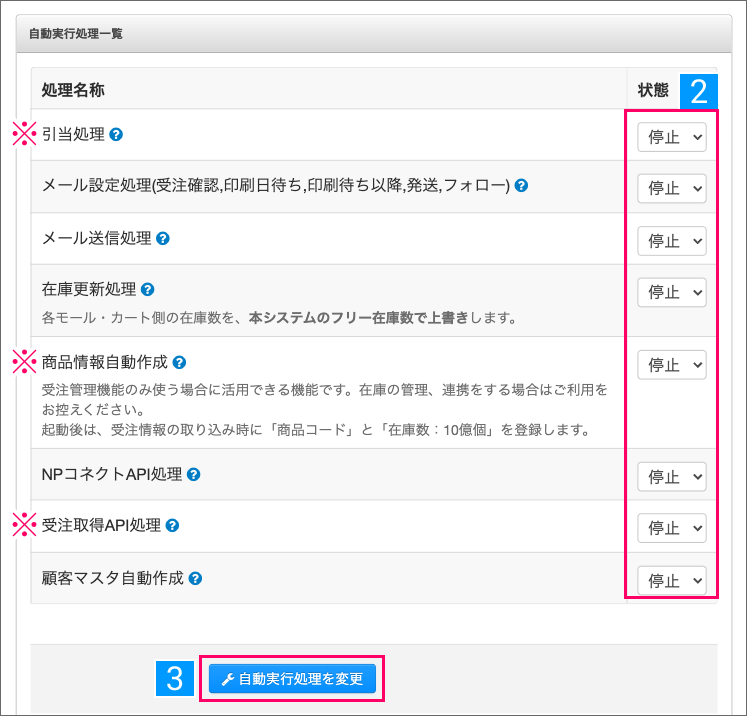Click the 自動実行処理を変更 button

click(293, 680)
